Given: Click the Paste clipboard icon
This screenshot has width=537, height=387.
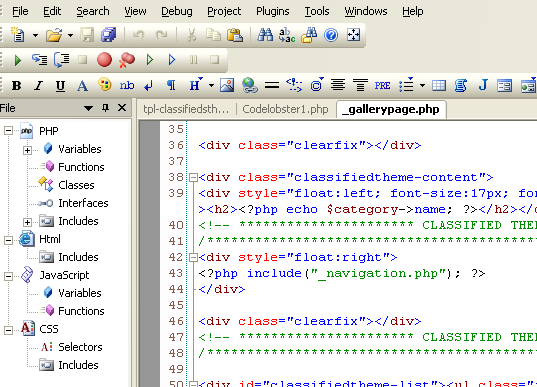Looking at the screenshot, I should click(x=235, y=35).
